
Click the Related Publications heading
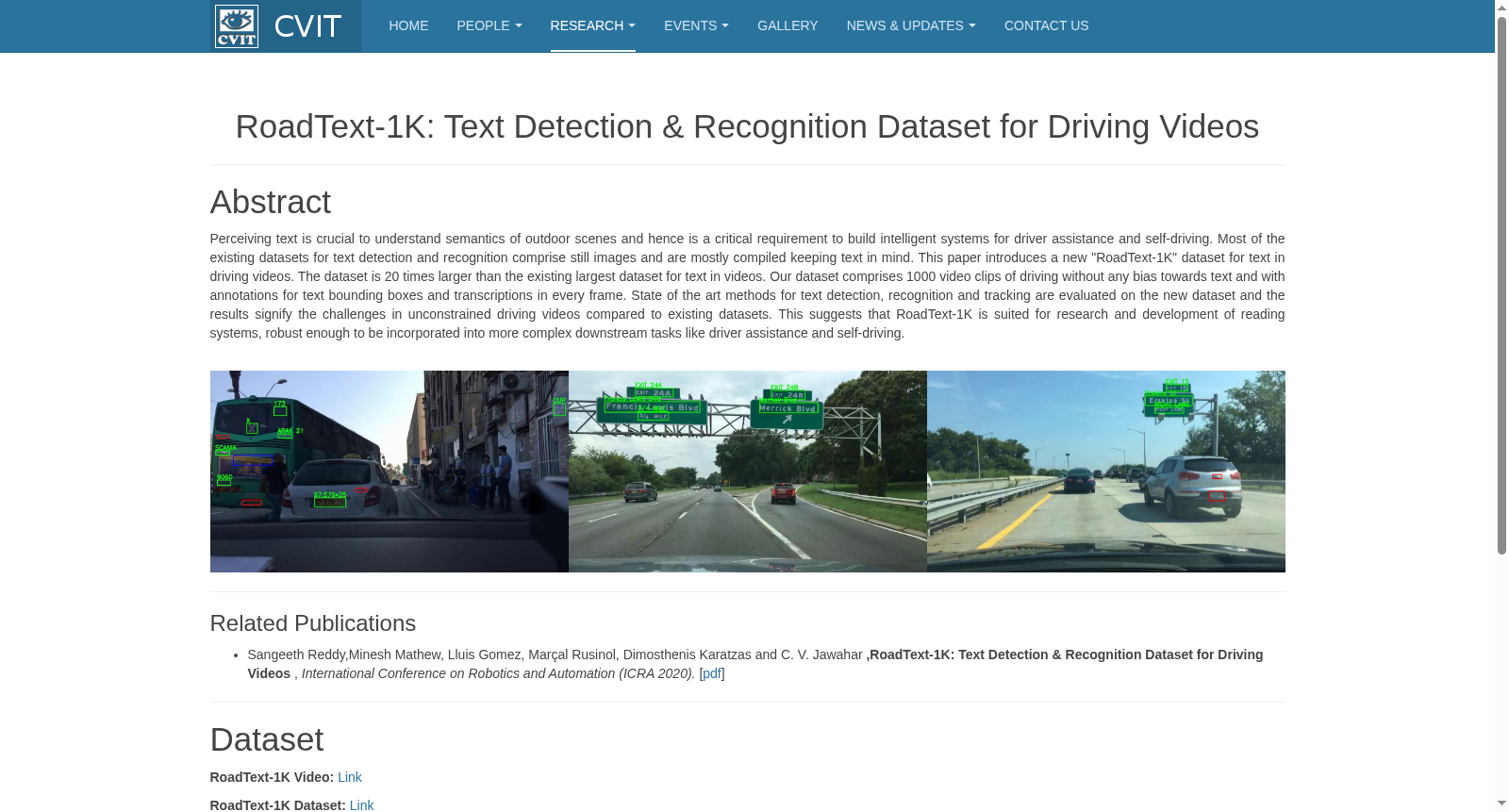tap(313, 623)
